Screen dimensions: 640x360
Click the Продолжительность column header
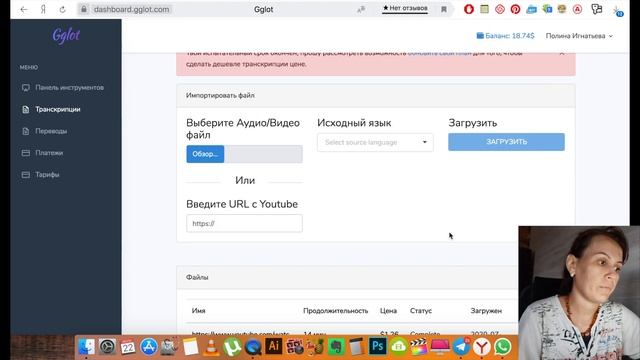tap(336, 311)
